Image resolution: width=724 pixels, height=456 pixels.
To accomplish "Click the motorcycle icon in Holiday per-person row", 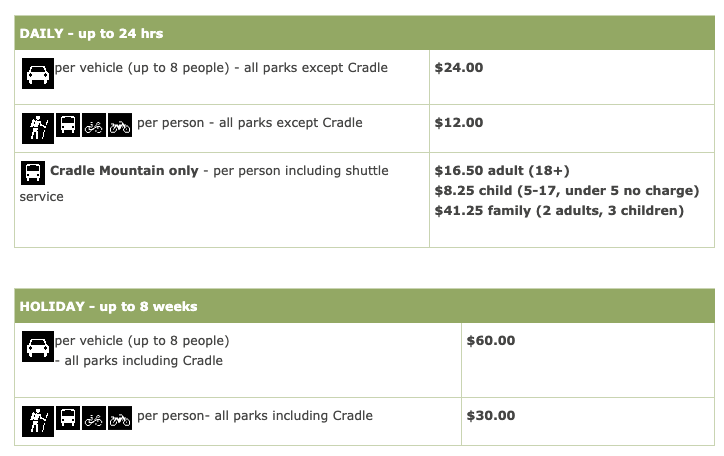I will click(x=120, y=418).
